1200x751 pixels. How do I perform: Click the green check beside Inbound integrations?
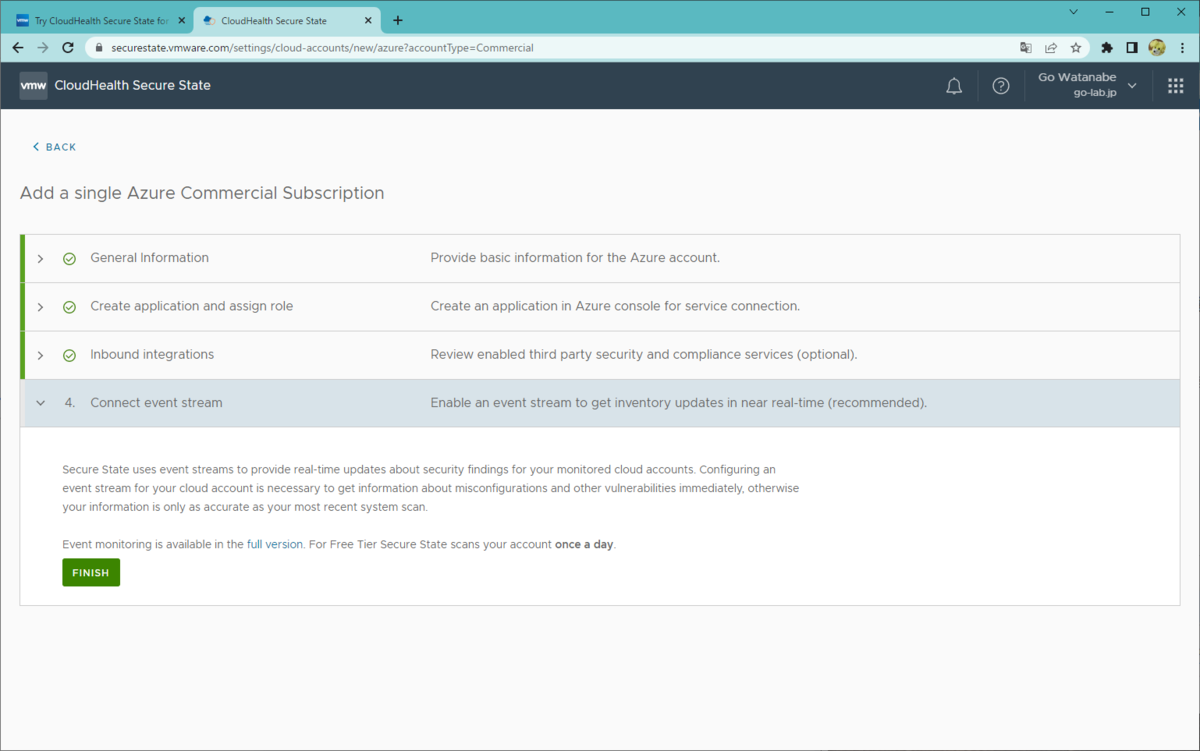(69, 355)
